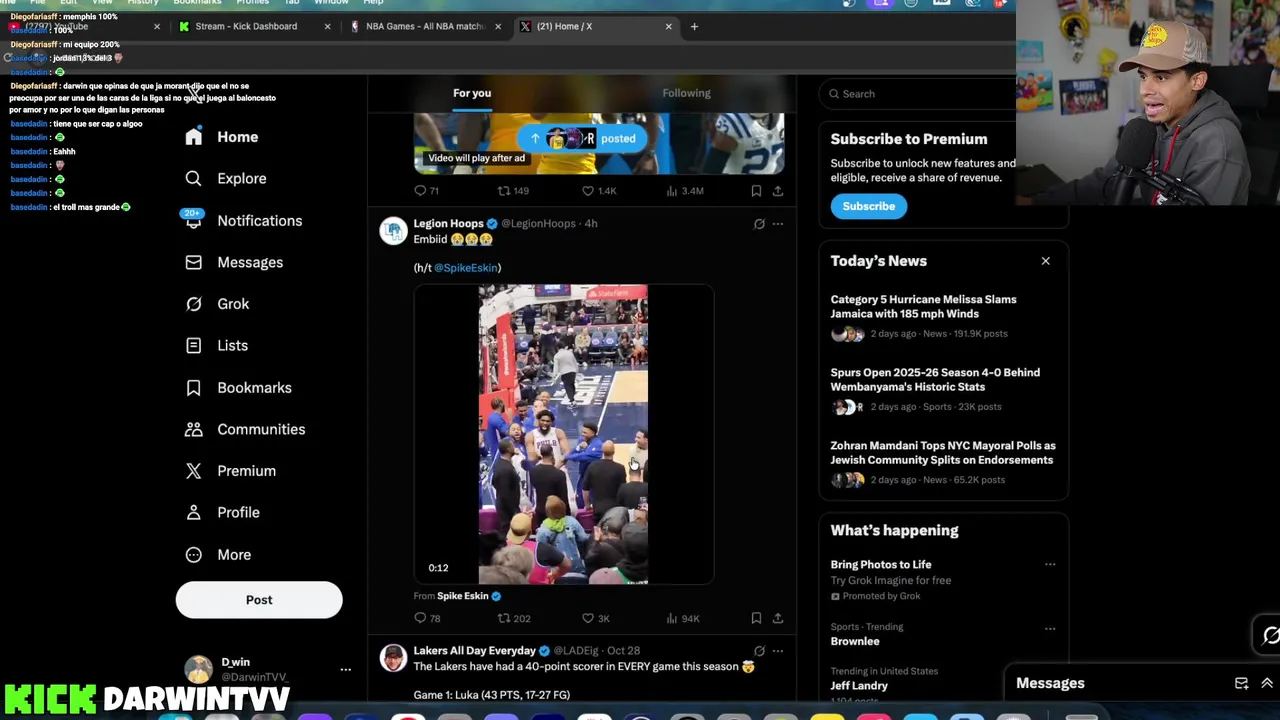Screen dimensions: 1280x720
Task: Open Bring Photos to Life promoted trend
Action: click(880, 565)
